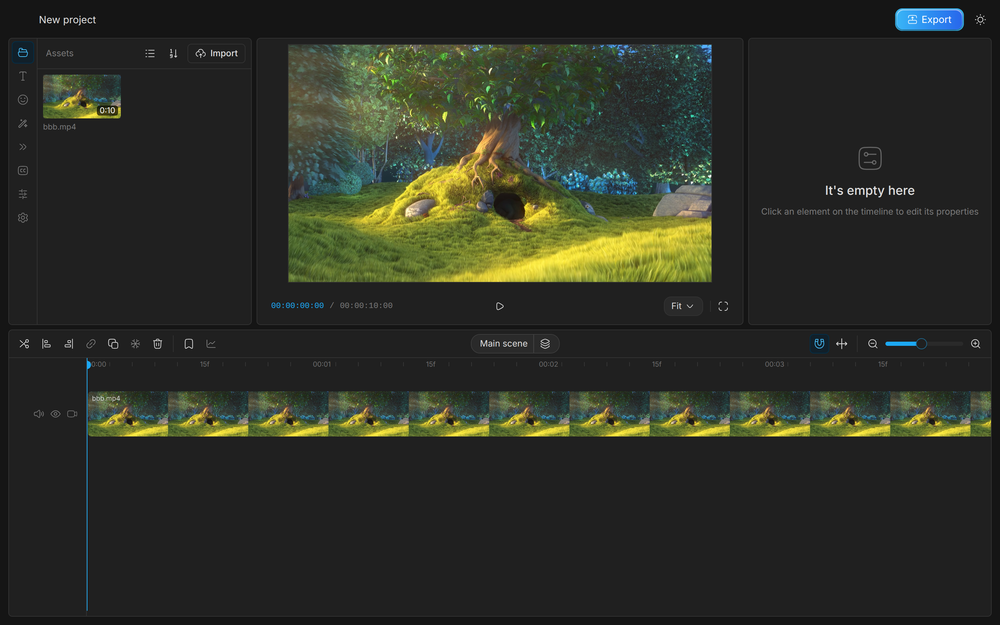Click the Assets panel heading
Screen dimensions: 1000x625
tap(59, 54)
